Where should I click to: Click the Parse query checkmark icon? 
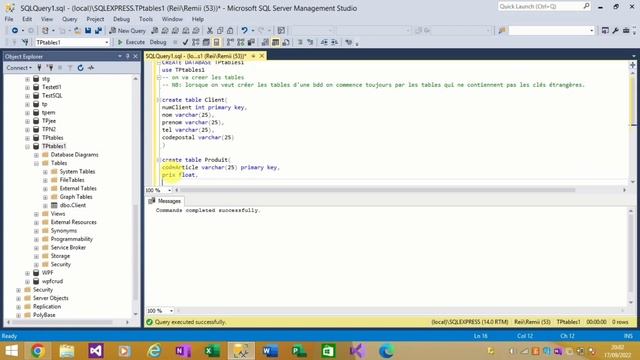(x=185, y=42)
